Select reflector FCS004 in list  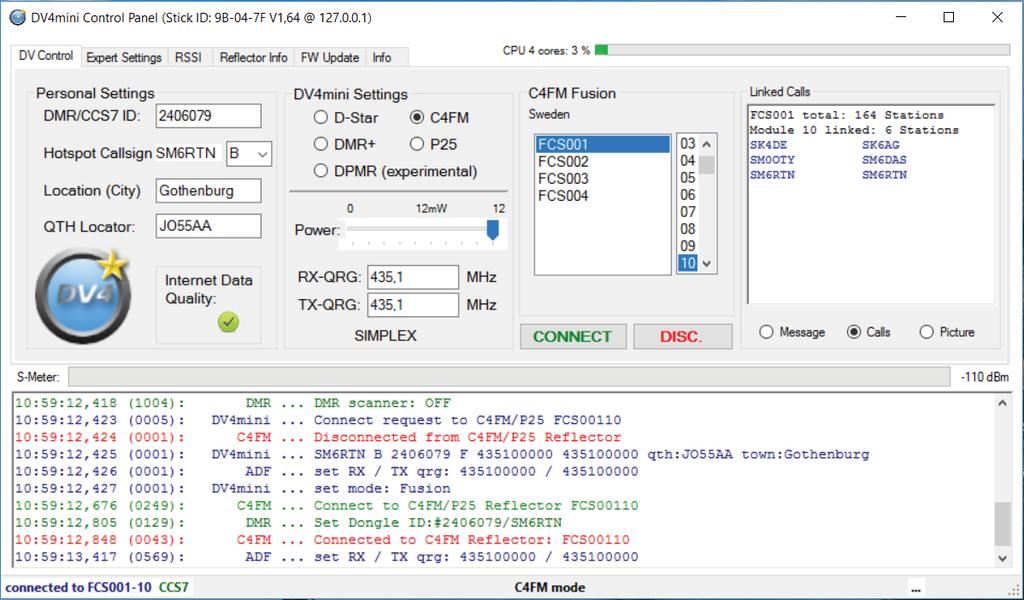[x=602, y=195]
